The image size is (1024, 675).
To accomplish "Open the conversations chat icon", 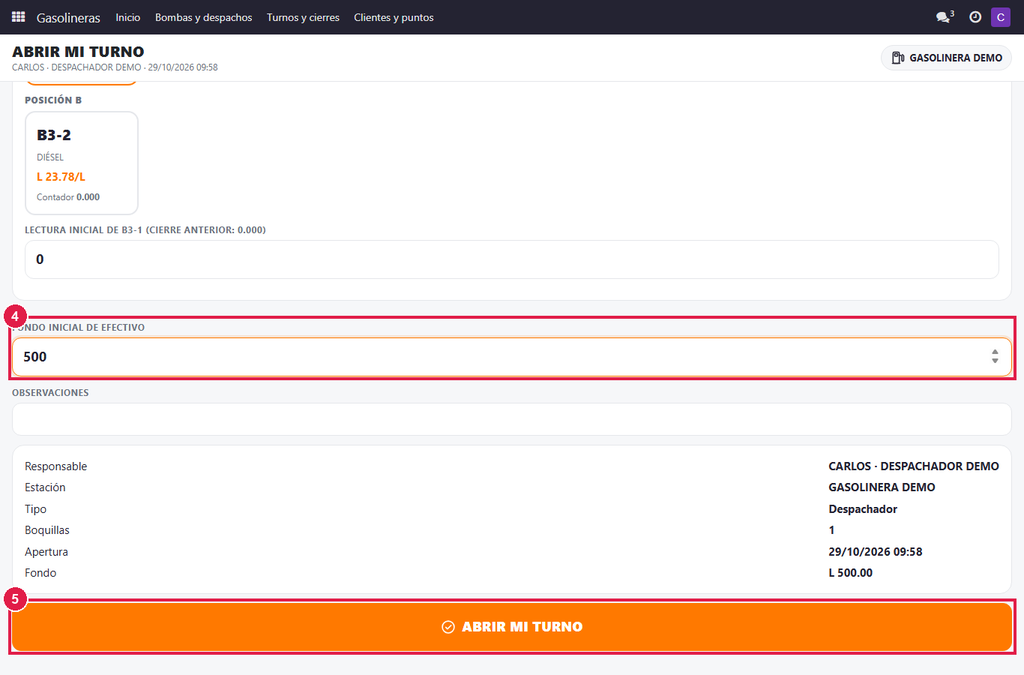I will (944, 17).
